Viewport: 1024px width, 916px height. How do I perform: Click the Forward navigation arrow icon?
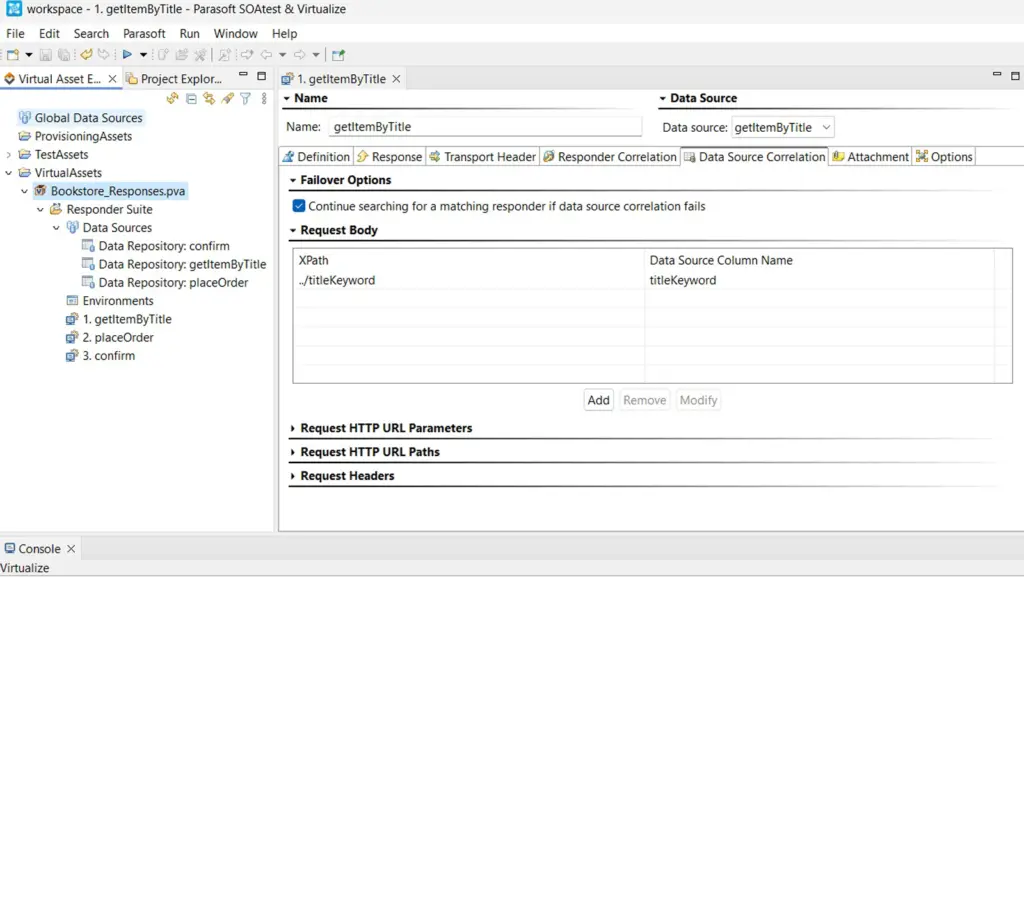299,55
